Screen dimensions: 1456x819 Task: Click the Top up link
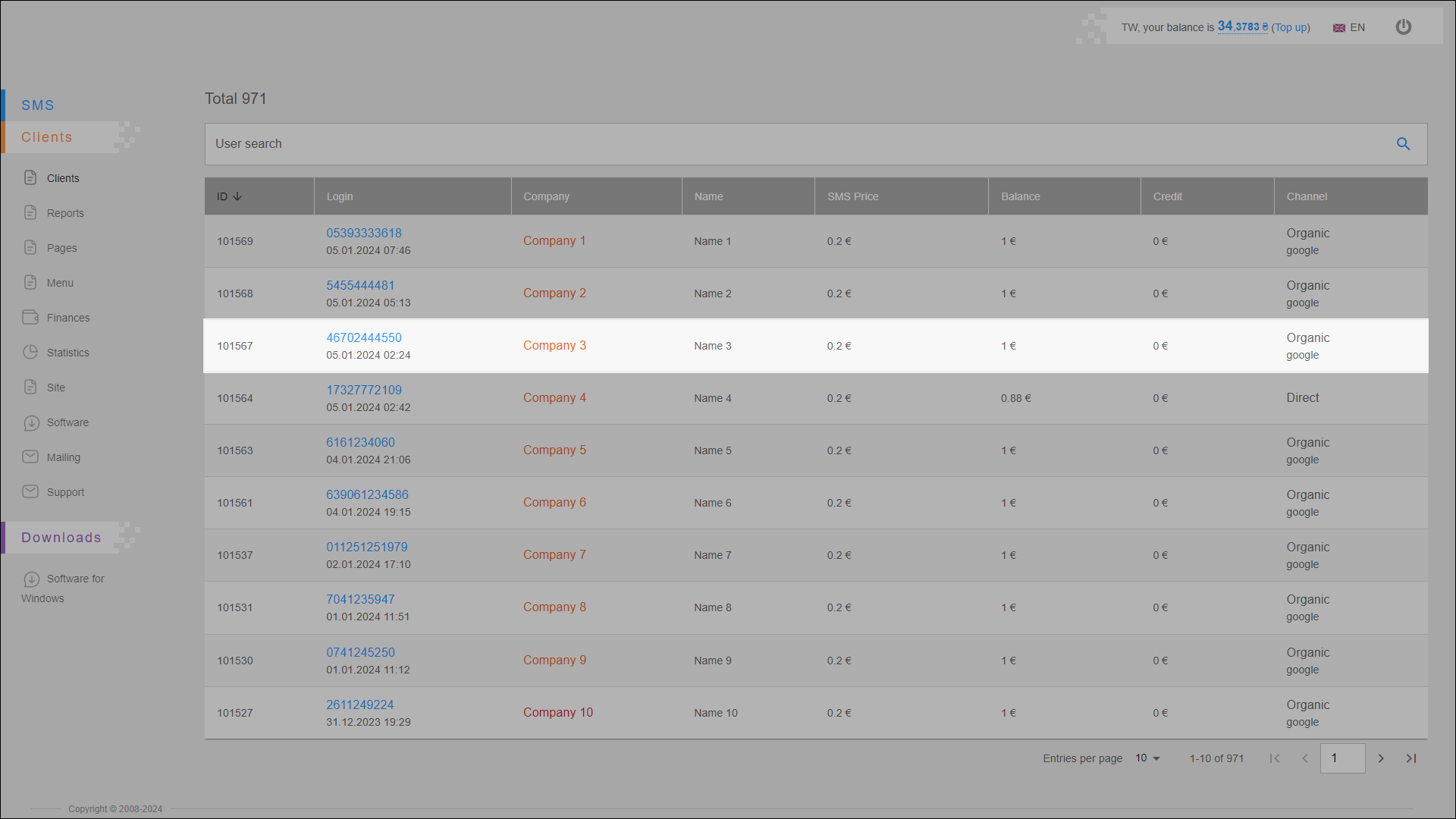pyautogui.click(x=1291, y=27)
